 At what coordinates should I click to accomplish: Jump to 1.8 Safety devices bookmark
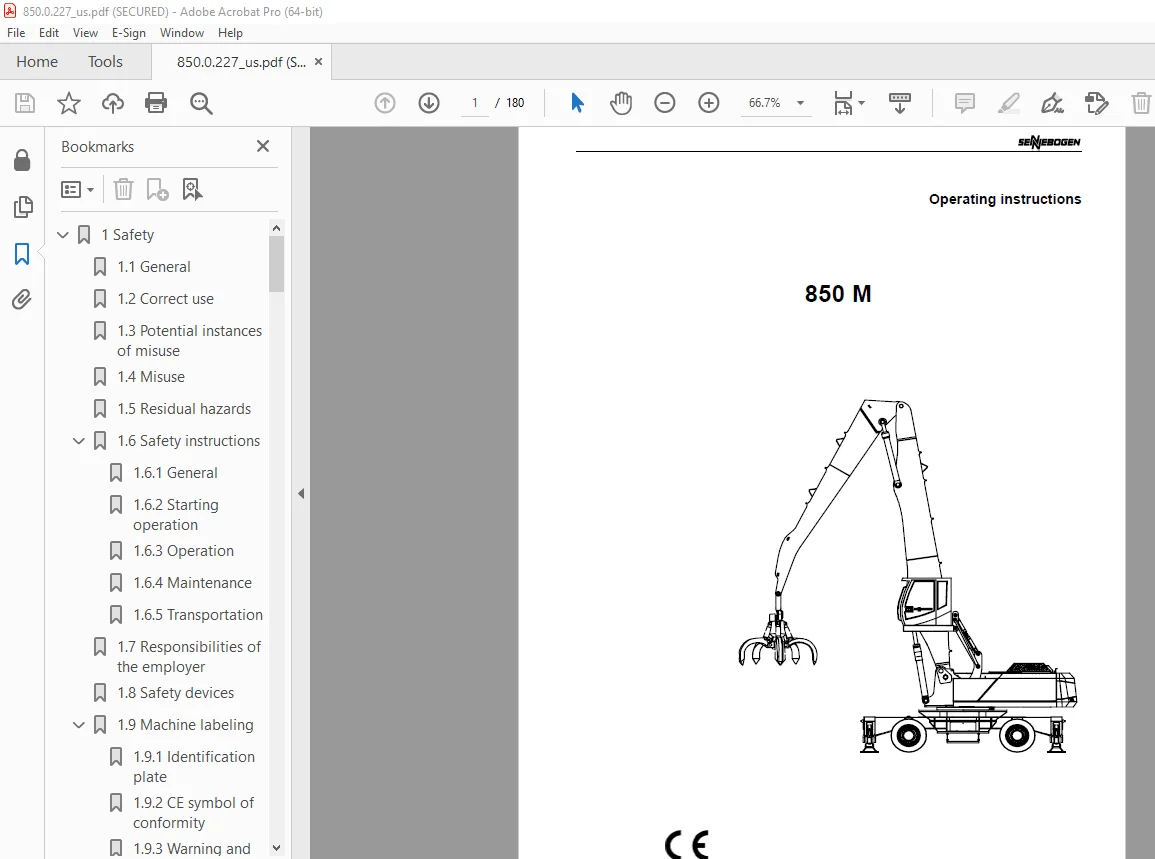coord(175,693)
